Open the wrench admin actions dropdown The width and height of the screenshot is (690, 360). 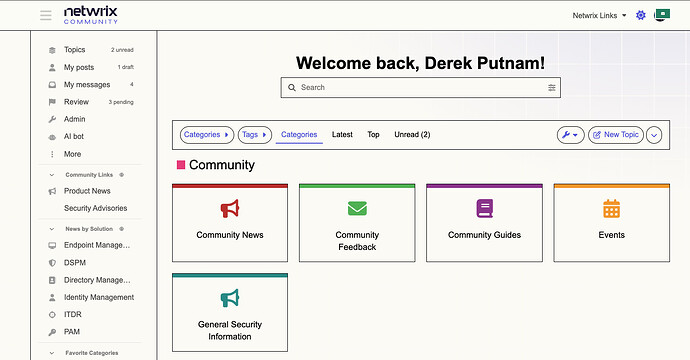570,135
